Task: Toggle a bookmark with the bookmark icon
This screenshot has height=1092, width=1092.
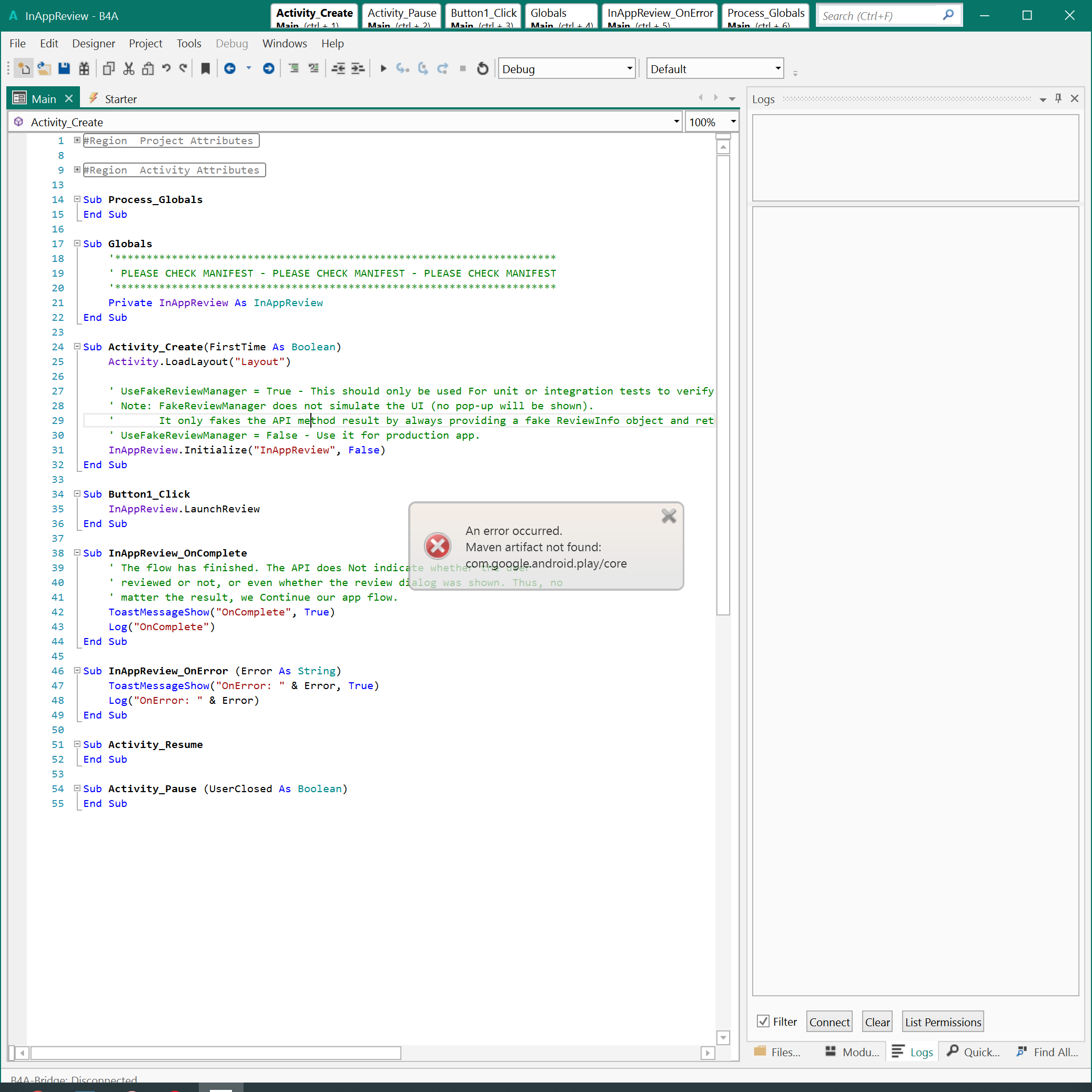Action: [x=206, y=68]
